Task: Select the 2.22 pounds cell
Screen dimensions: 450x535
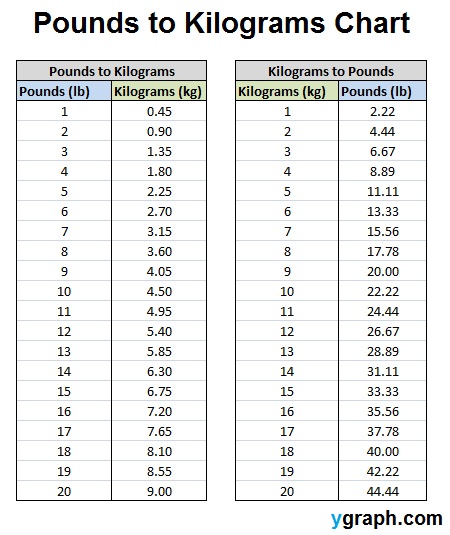Action: tap(382, 111)
